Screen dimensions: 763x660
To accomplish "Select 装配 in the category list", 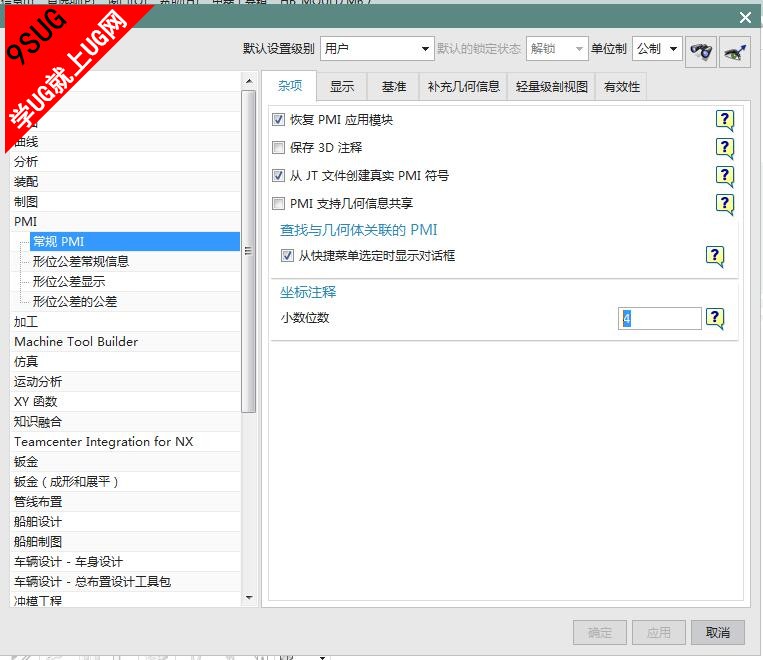I will pyautogui.click(x=125, y=182).
